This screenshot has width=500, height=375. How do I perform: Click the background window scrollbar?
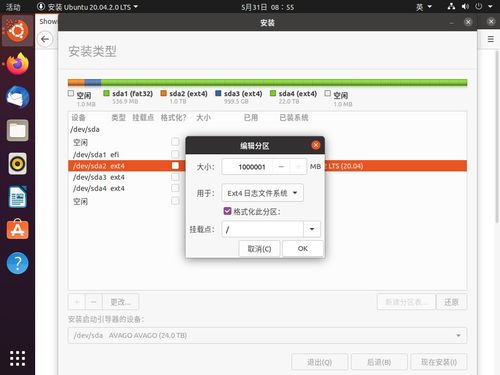[497, 137]
